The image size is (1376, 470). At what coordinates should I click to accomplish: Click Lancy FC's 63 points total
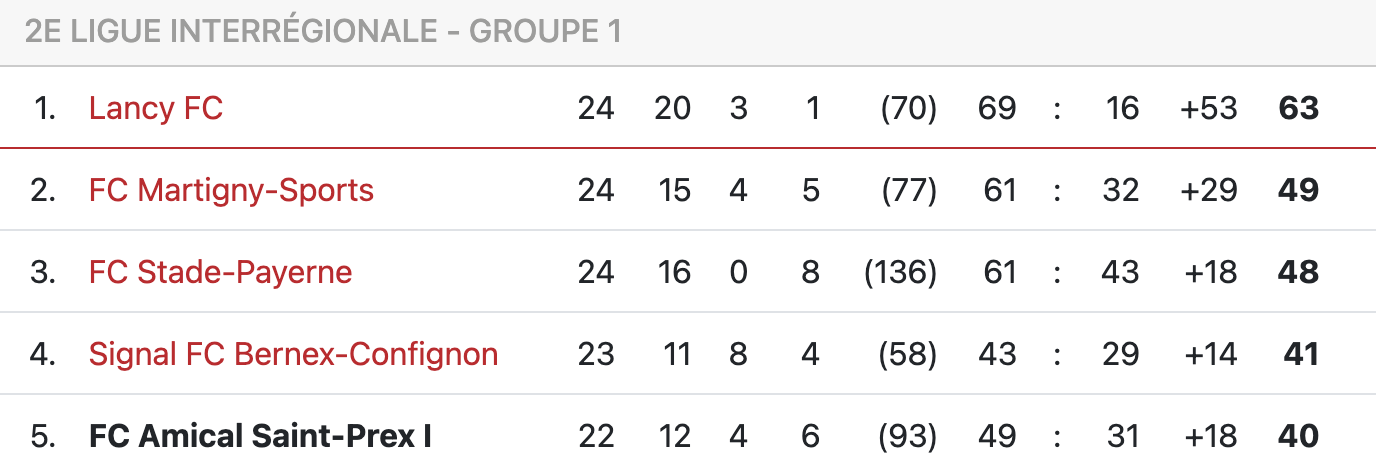pos(1299,108)
